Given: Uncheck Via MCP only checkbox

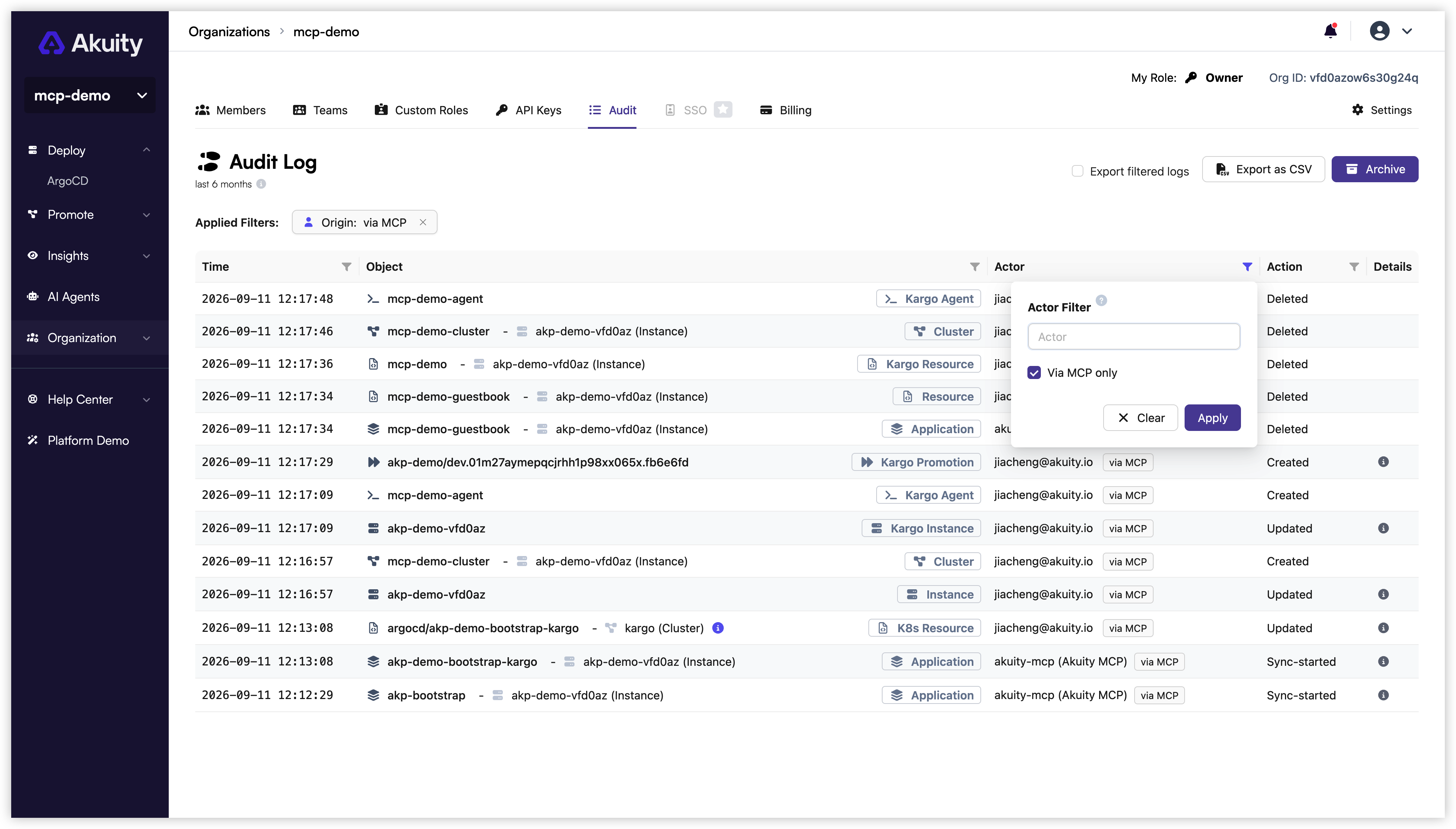Looking at the screenshot, I should click(1034, 372).
